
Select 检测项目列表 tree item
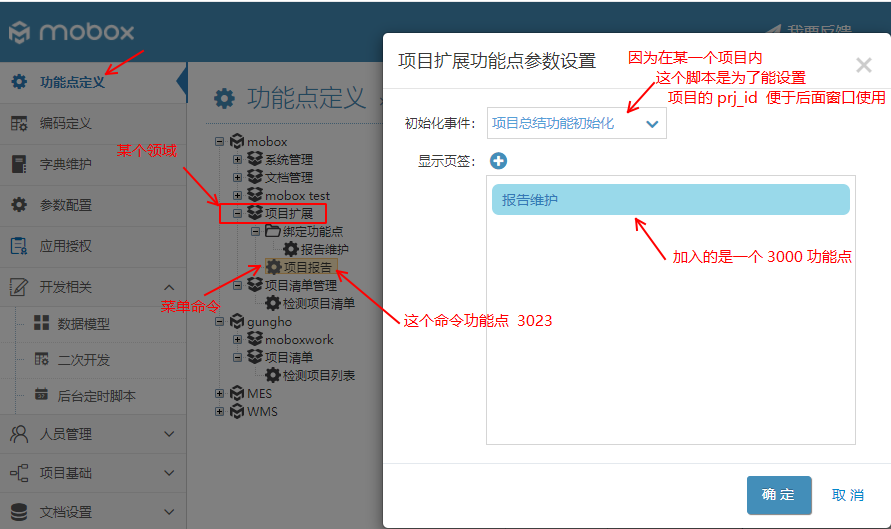tap(318, 376)
